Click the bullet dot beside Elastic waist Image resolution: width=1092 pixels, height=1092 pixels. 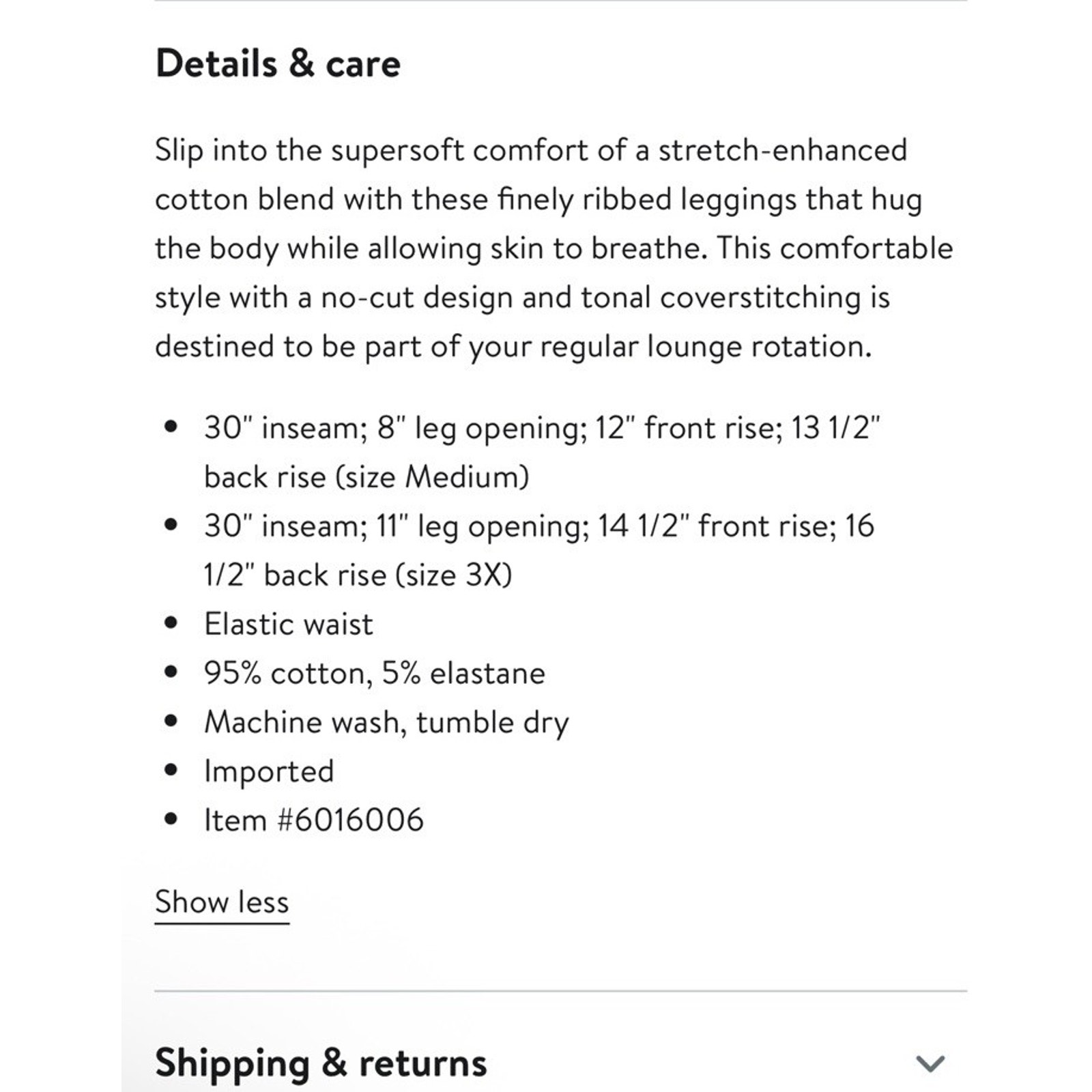(x=171, y=623)
